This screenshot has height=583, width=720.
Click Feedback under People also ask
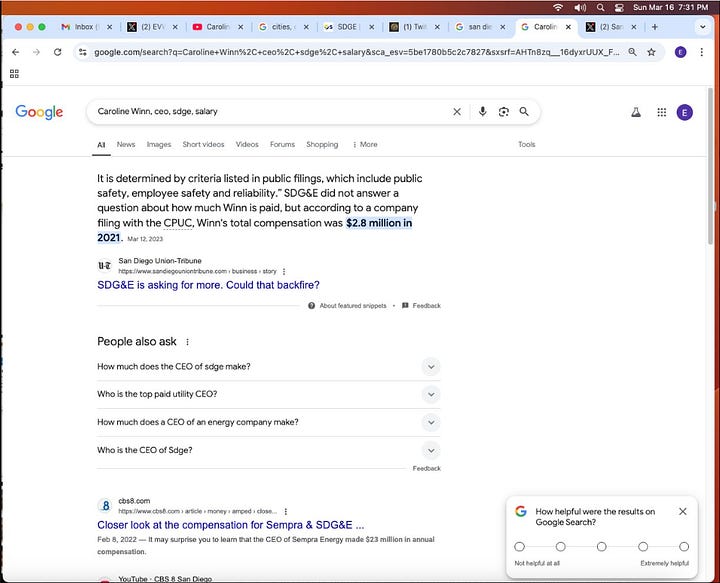[x=427, y=469]
